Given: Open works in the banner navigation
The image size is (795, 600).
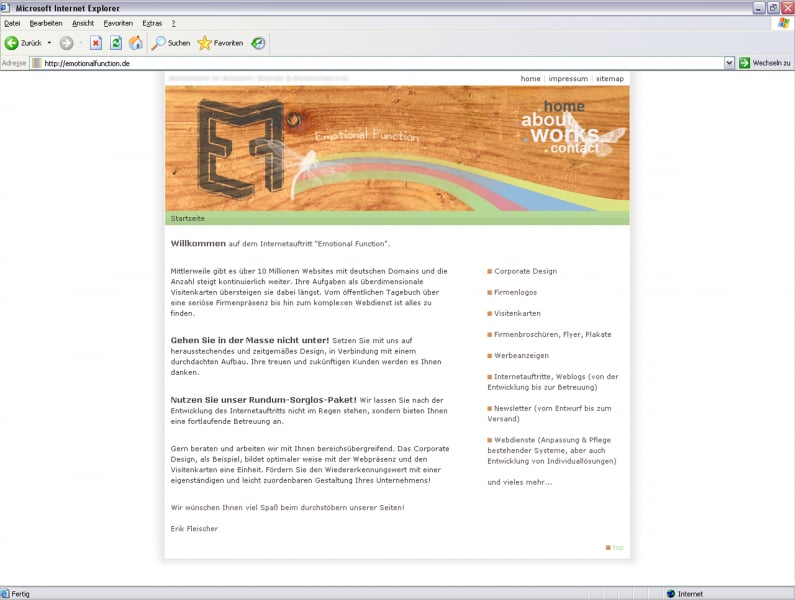Looking at the screenshot, I should coord(565,135).
